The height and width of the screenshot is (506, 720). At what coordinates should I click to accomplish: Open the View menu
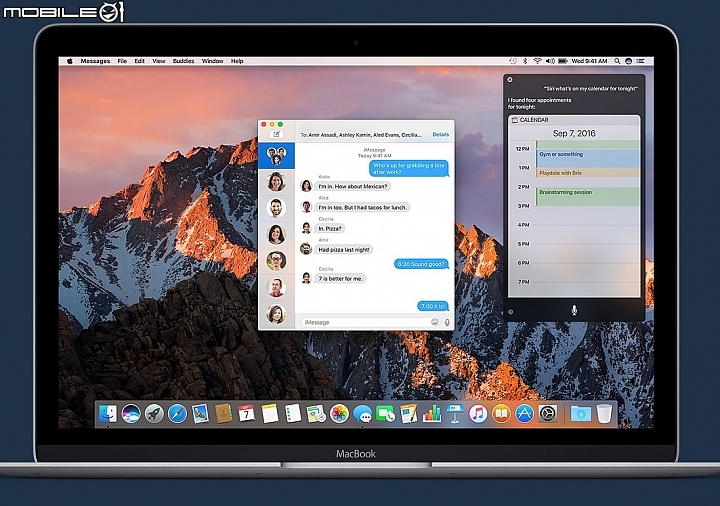[x=159, y=61]
